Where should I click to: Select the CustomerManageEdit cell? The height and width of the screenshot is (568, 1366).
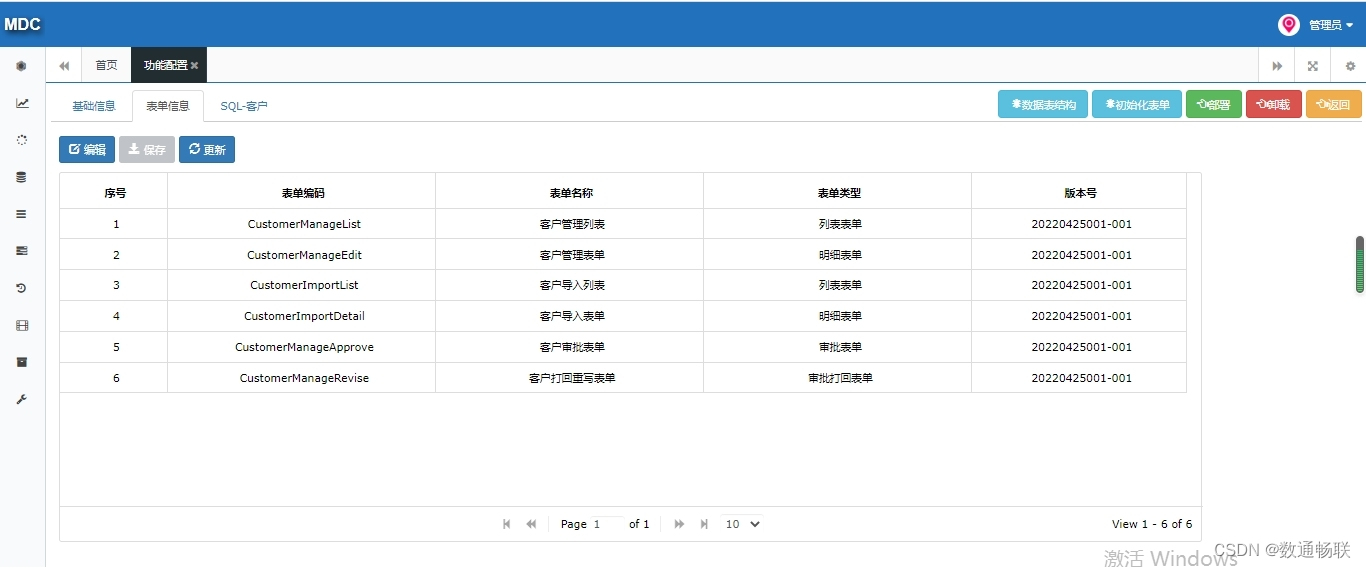[x=304, y=255]
